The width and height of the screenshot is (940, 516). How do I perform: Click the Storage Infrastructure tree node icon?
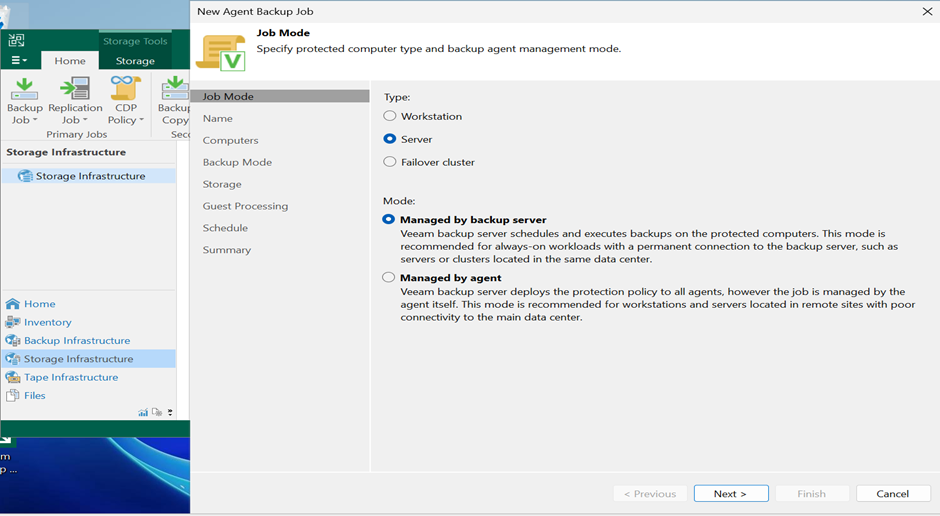[x=25, y=176]
